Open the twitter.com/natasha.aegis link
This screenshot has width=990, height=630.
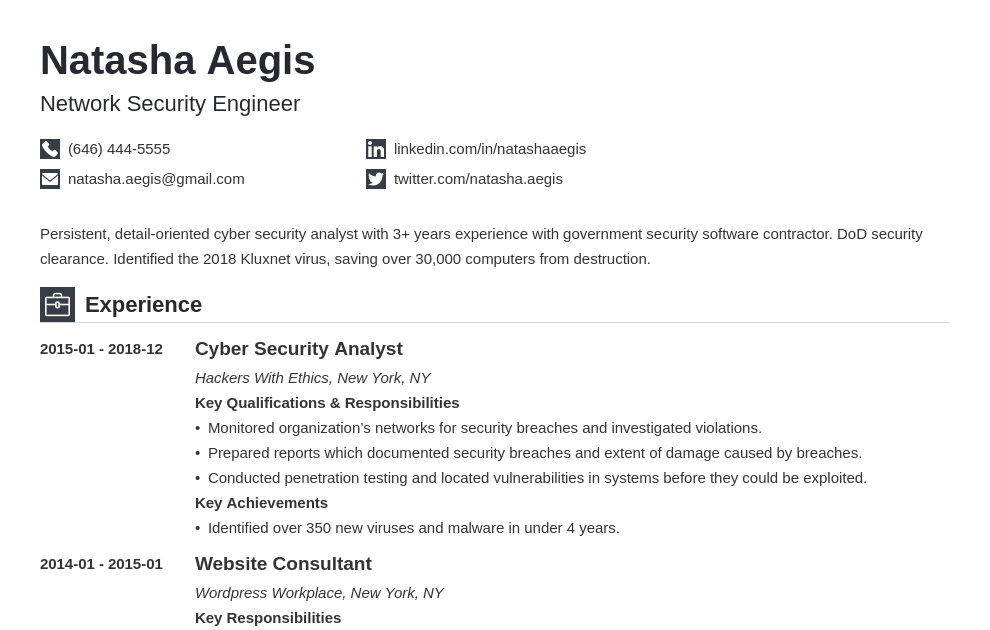(x=478, y=179)
